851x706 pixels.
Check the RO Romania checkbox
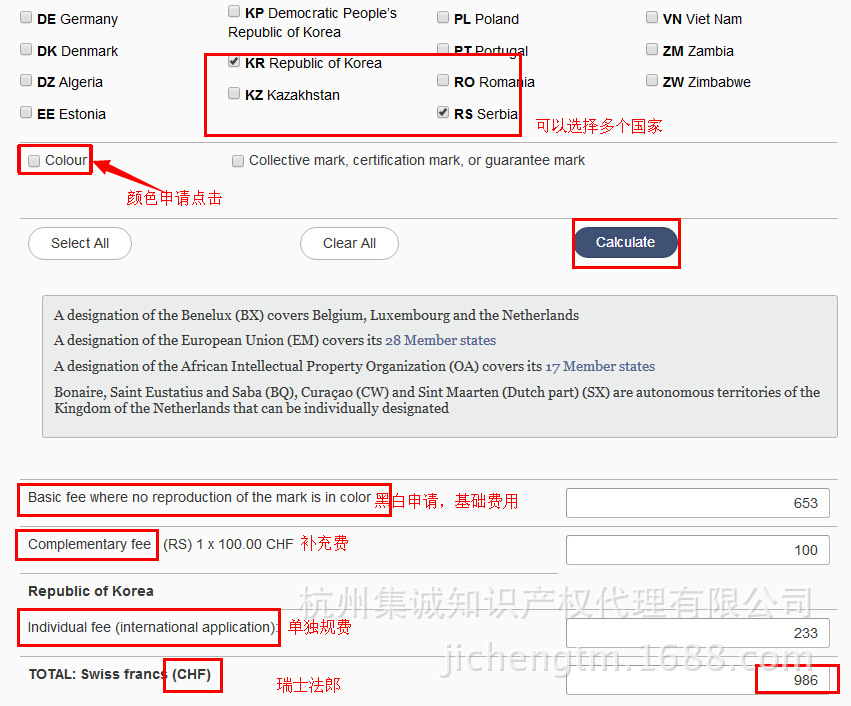443,81
